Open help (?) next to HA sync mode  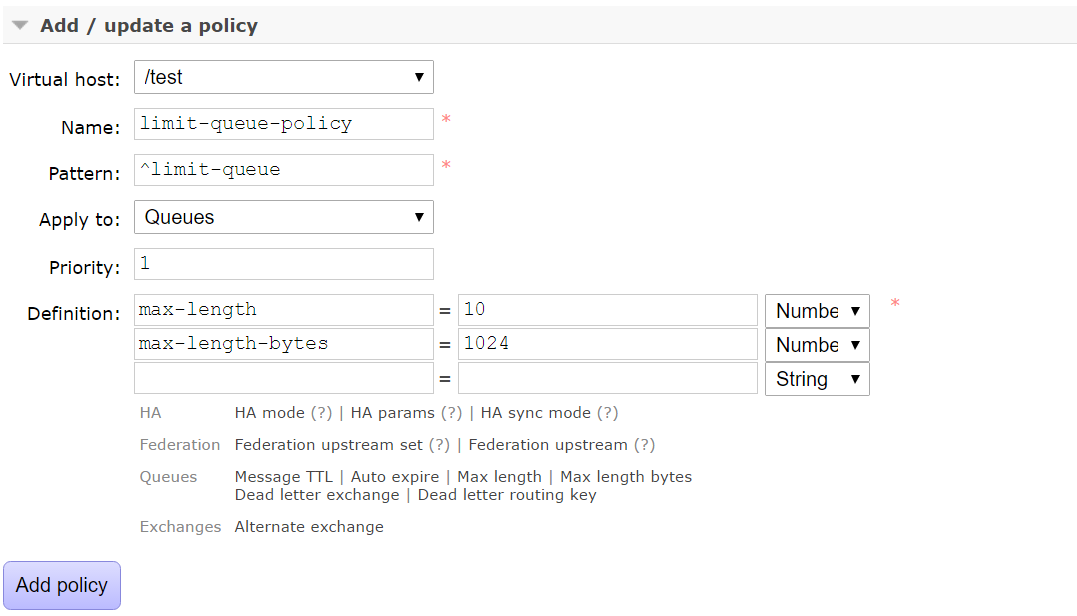(x=607, y=413)
